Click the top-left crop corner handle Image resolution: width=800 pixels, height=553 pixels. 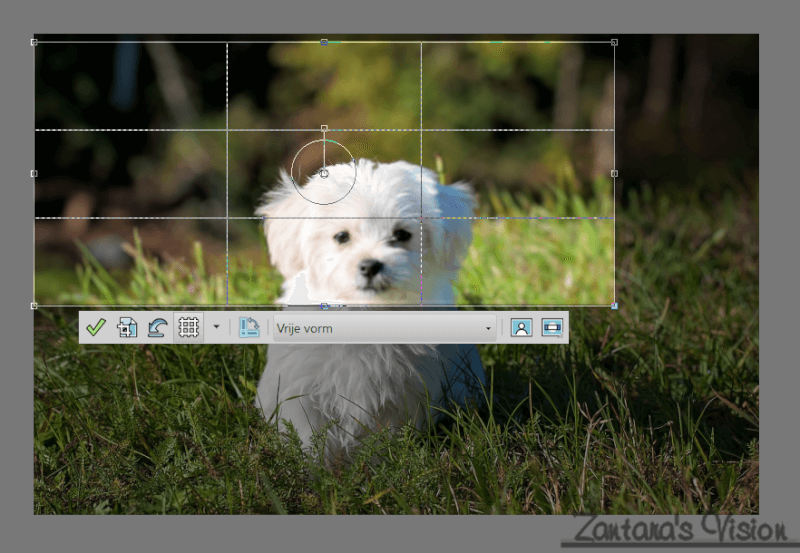(x=34, y=42)
